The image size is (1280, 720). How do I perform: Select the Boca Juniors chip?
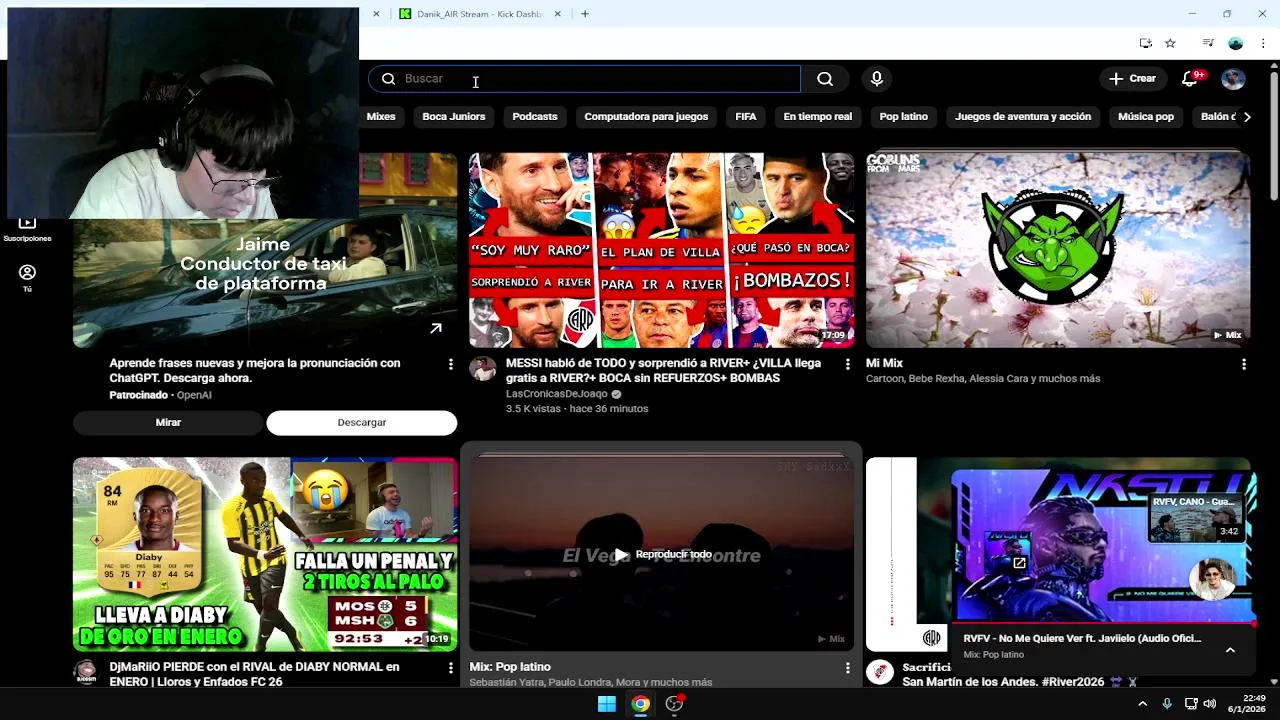(x=454, y=117)
